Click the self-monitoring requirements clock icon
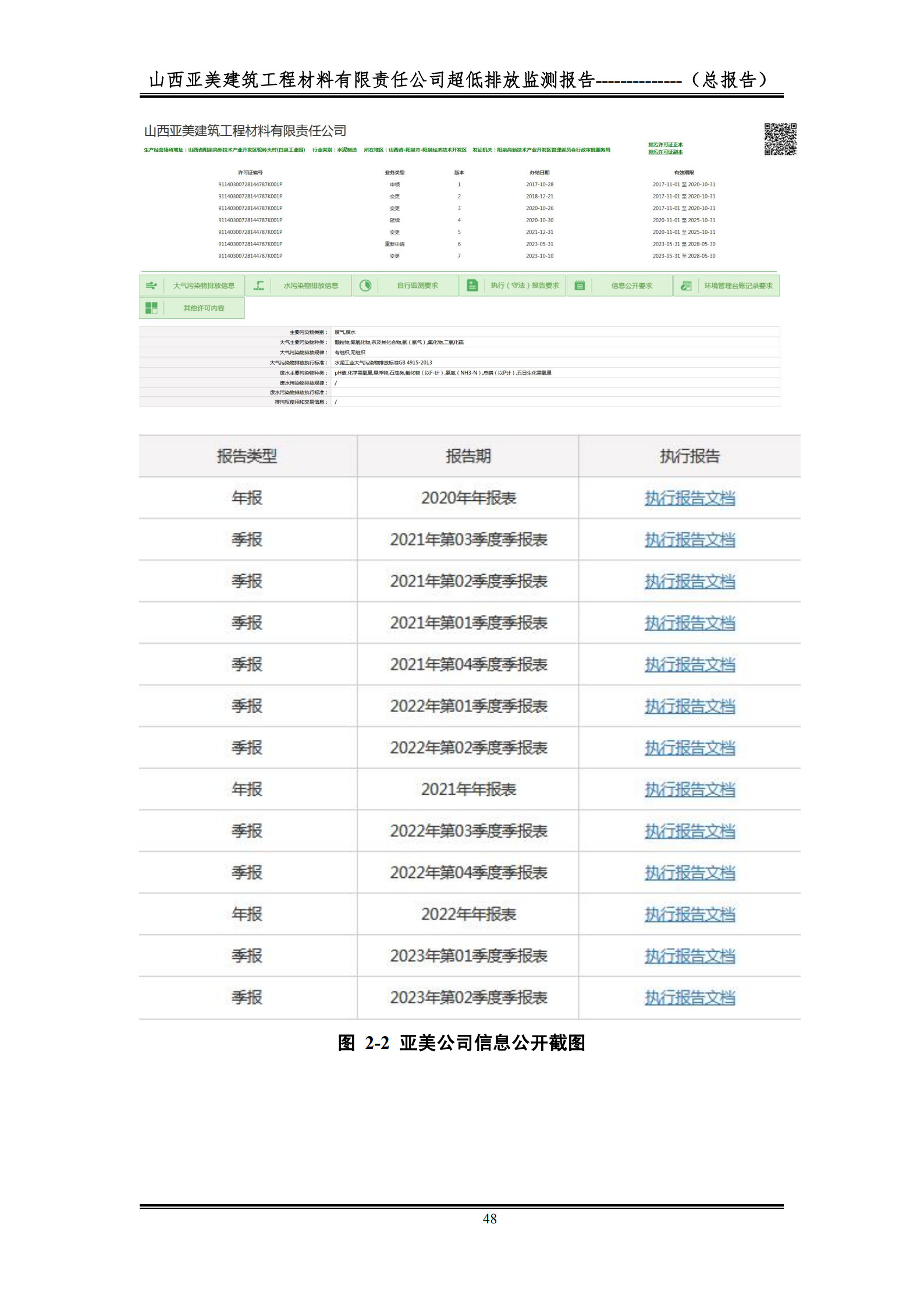Viewport: 924px width, 1306px height. tap(365, 286)
